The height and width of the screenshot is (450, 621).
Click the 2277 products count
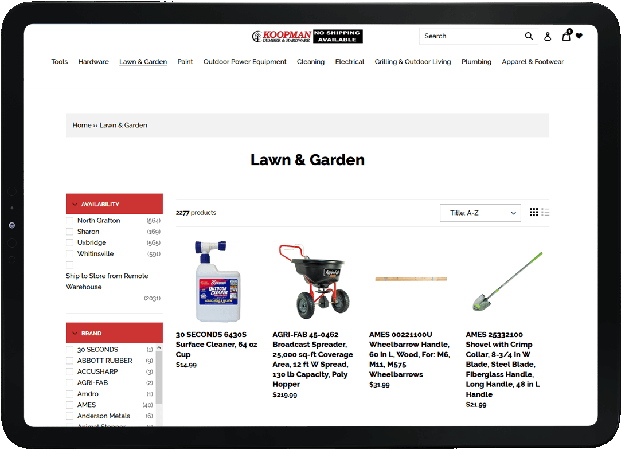[196, 213]
